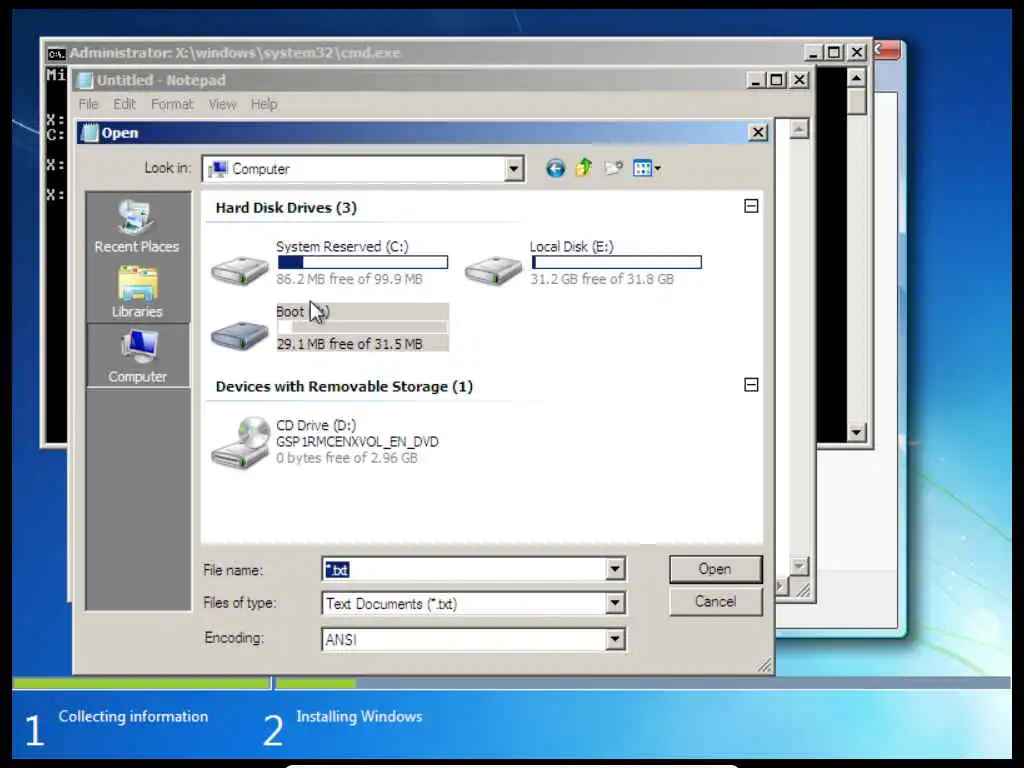Expand the Files of type dropdown
This screenshot has height=768, width=1024.
coord(615,603)
